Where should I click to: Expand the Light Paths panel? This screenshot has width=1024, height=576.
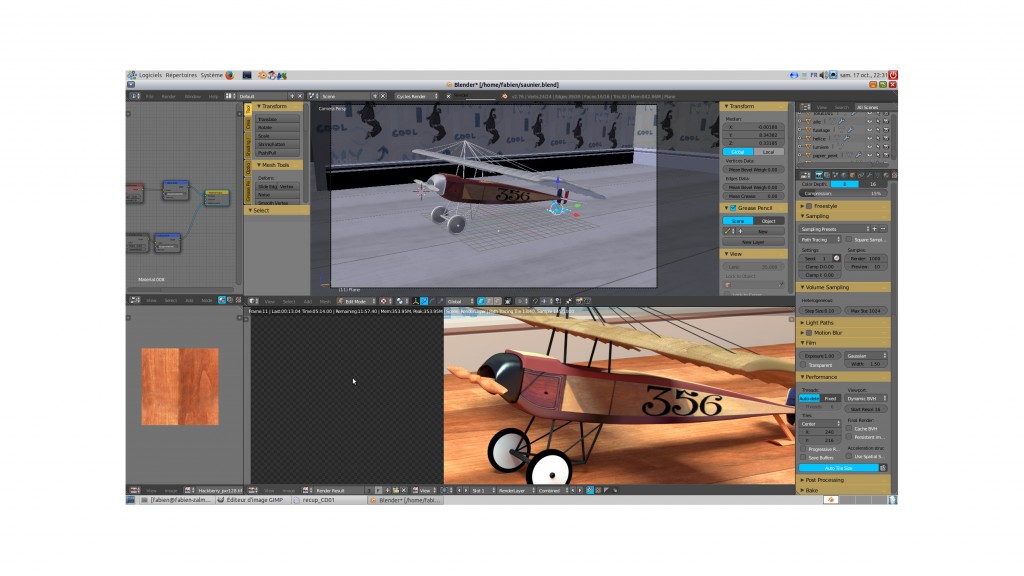[x=820, y=323]
